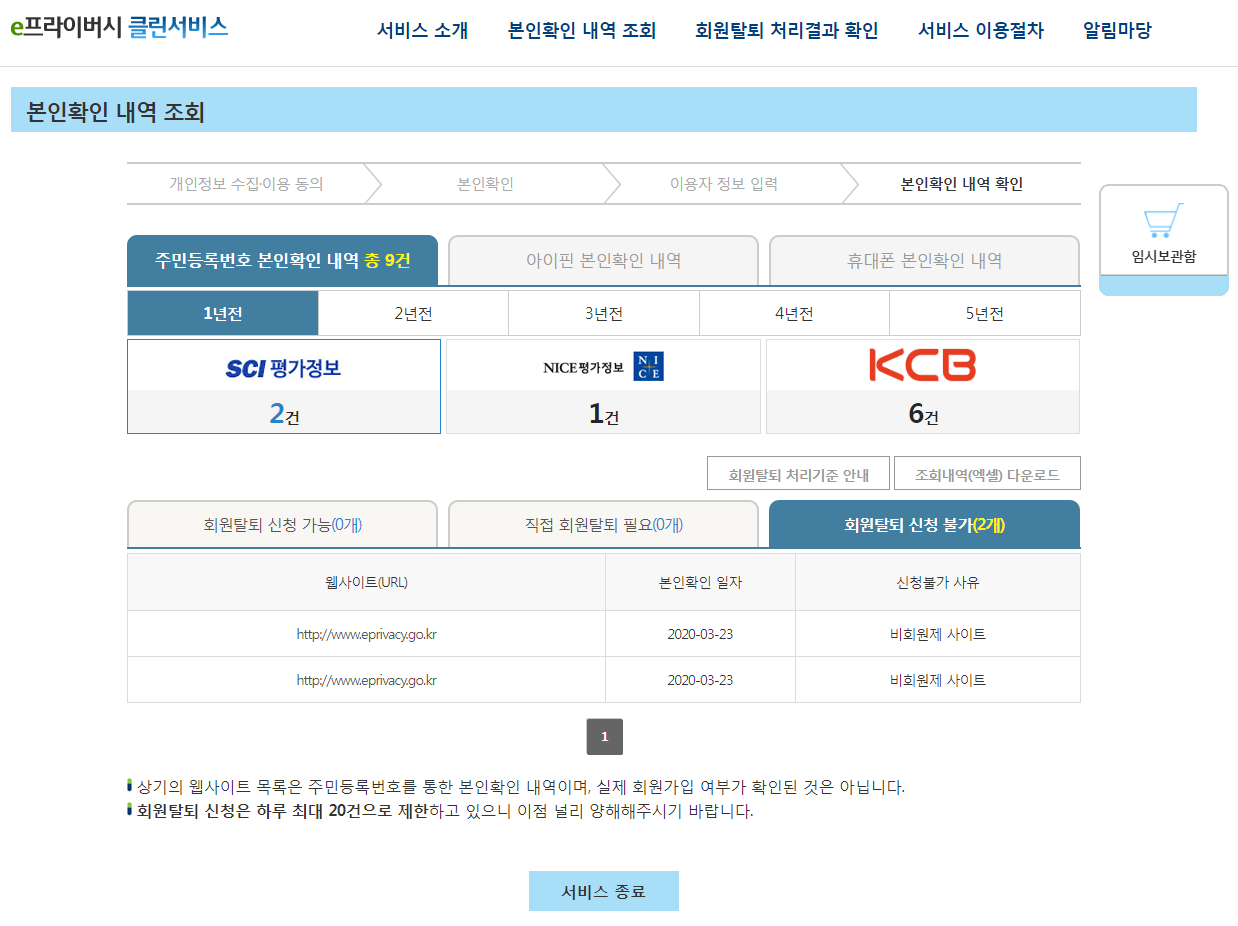The width and height of the screenshot is (1238, 926).
Task: Select the 2년전 period tab
Action: point(413,313)
